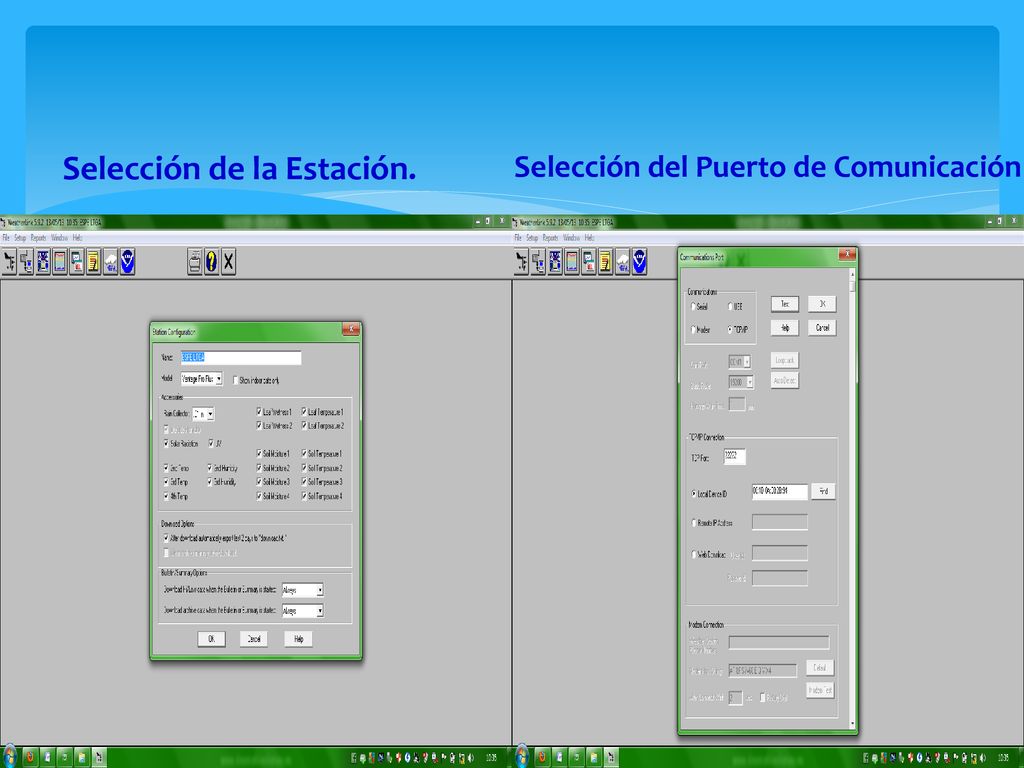The width and height of the screenshot is (1024, 768).
Task: Open Setup menu in Station Configuration window
Action: pos(20,238)
